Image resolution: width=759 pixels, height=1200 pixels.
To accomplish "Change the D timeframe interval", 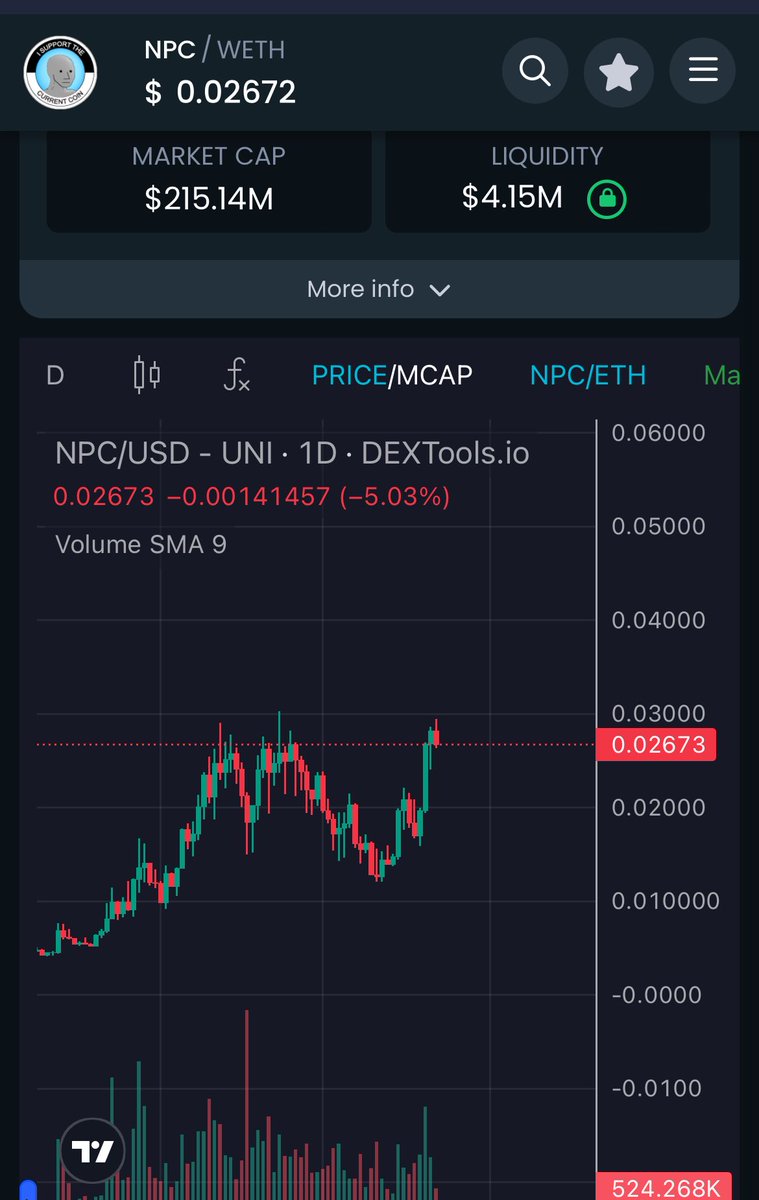I will coord(56,375).
